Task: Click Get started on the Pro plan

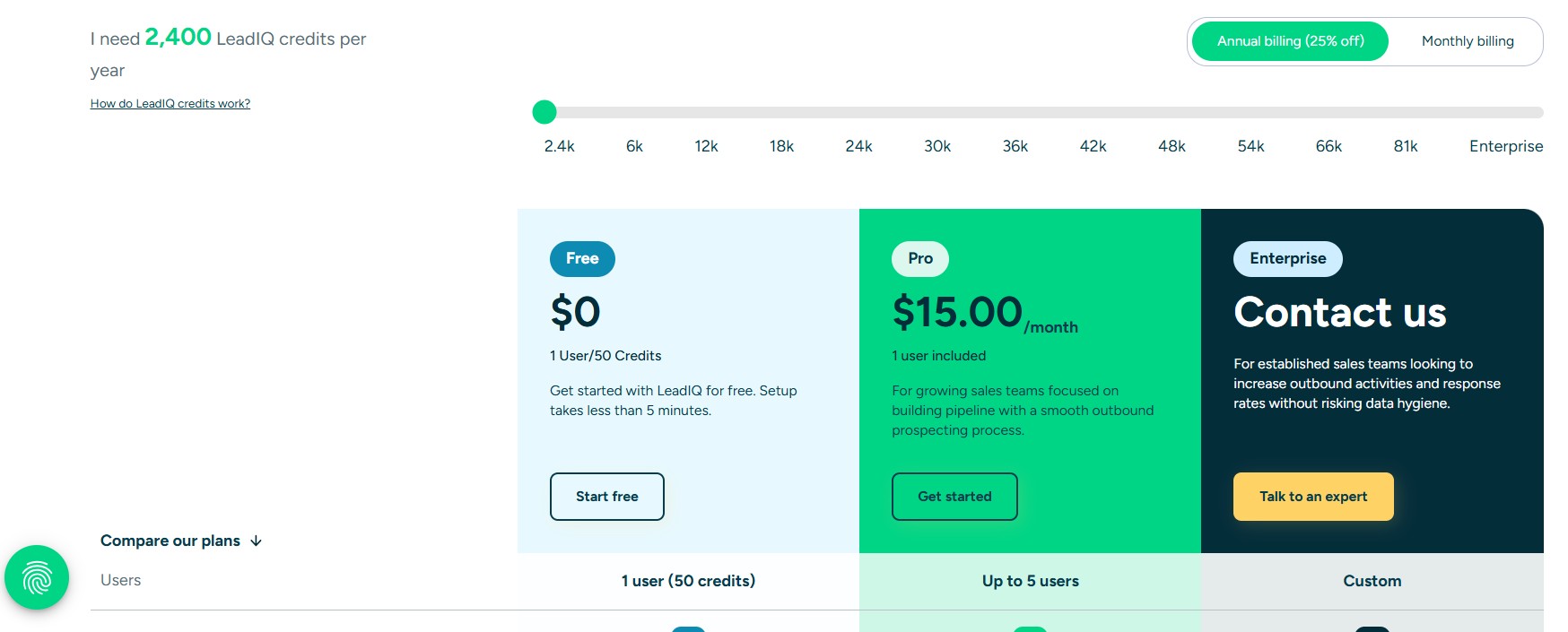Action: click(954, 496)
